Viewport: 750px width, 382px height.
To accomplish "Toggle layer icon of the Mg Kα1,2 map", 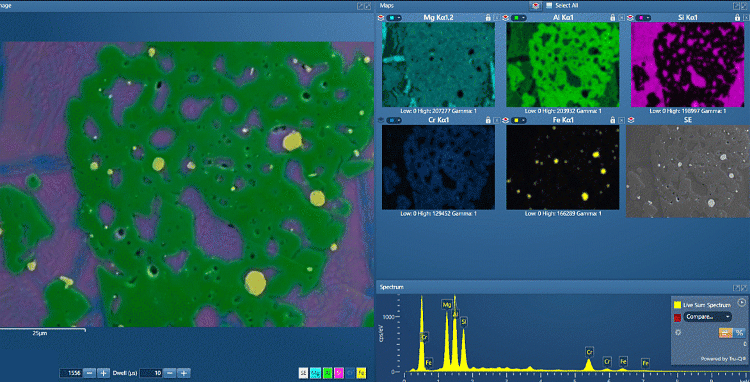I will pos(381,17).
